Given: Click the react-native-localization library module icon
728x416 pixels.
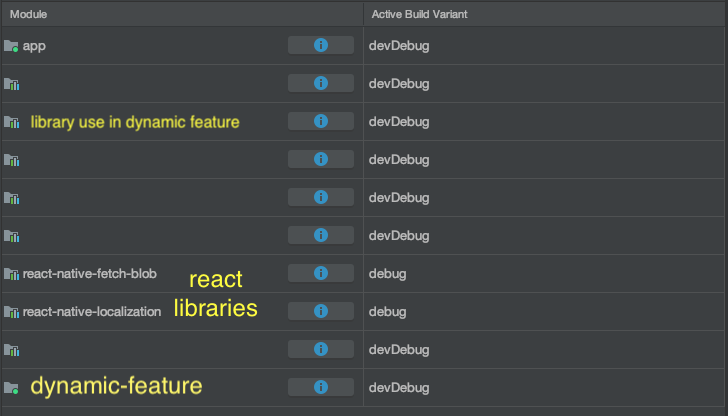Looking at the screenshot, I should (x=11, y=312).
